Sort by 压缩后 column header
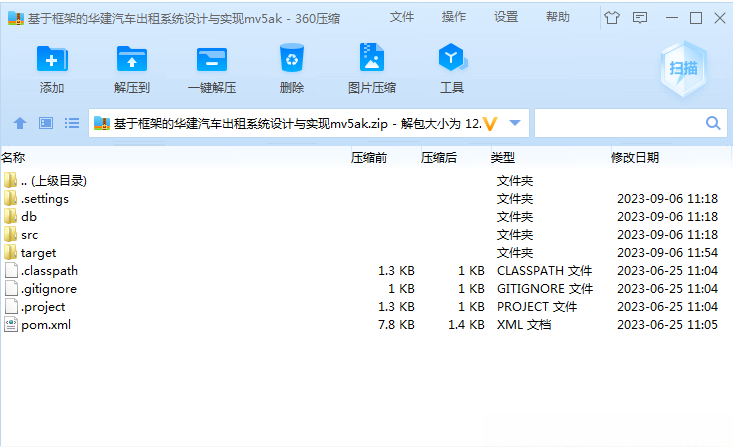The height and width of the screenshot is (447, 733). click(x=438, y=158)
